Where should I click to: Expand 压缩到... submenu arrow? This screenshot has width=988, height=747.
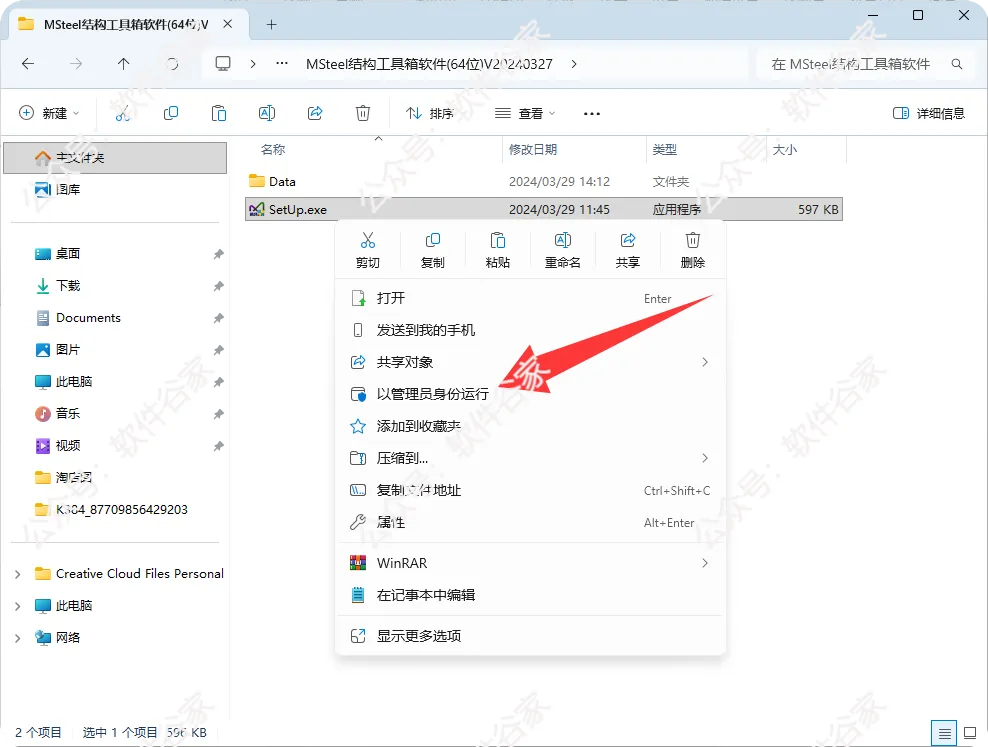tap(705, 459)
